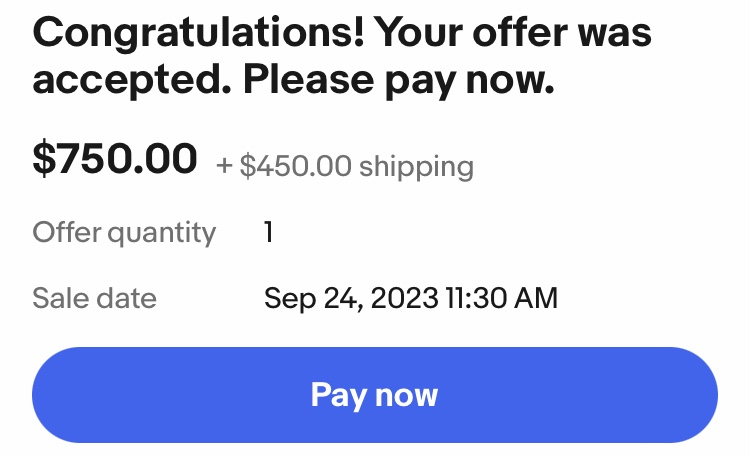Viewport: 750px width, 456px height.
Task: Click the word 'shipping' beside the price
Action: point(416,167)
